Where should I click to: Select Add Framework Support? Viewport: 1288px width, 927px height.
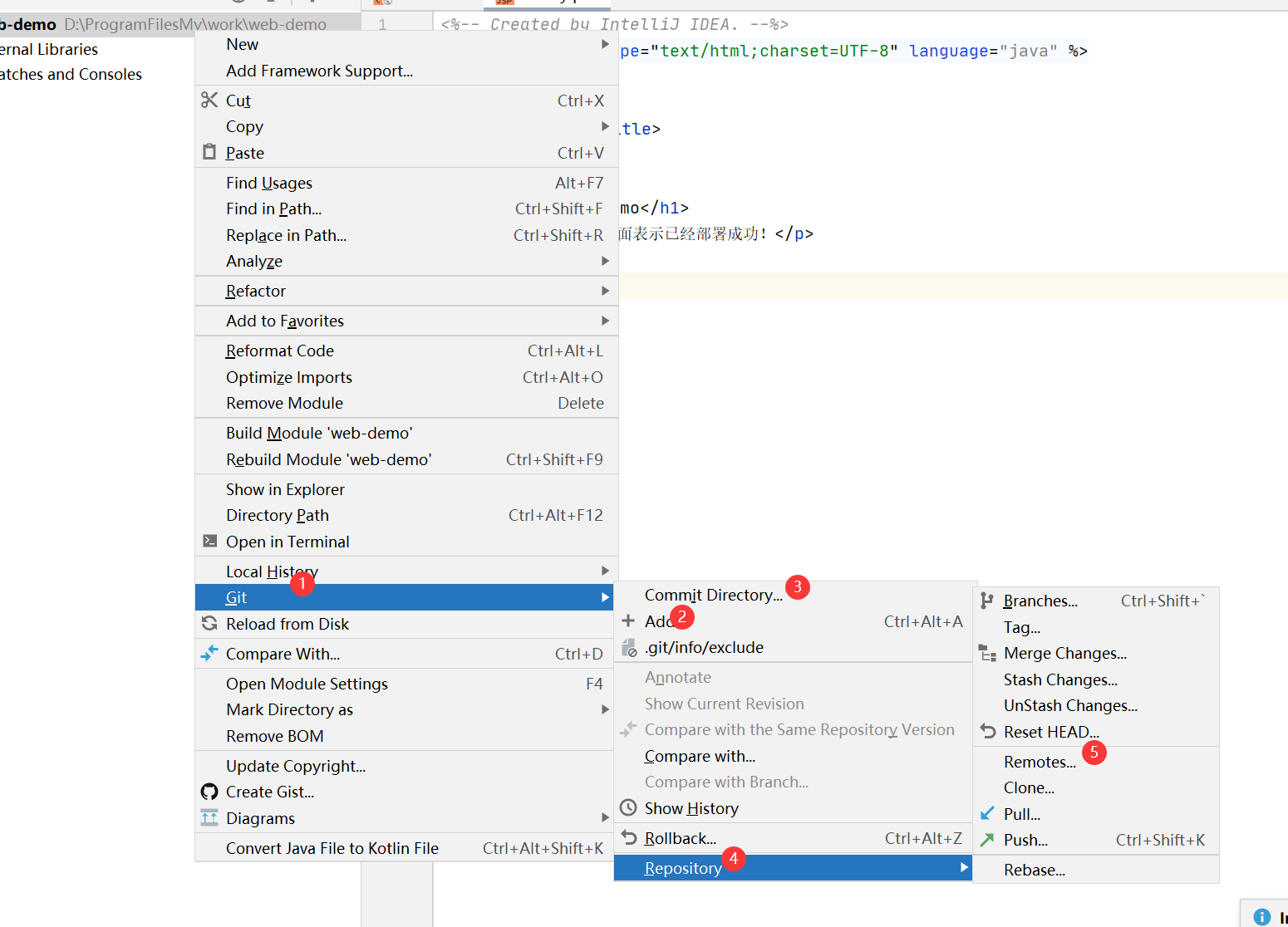[x=406, y=71]
